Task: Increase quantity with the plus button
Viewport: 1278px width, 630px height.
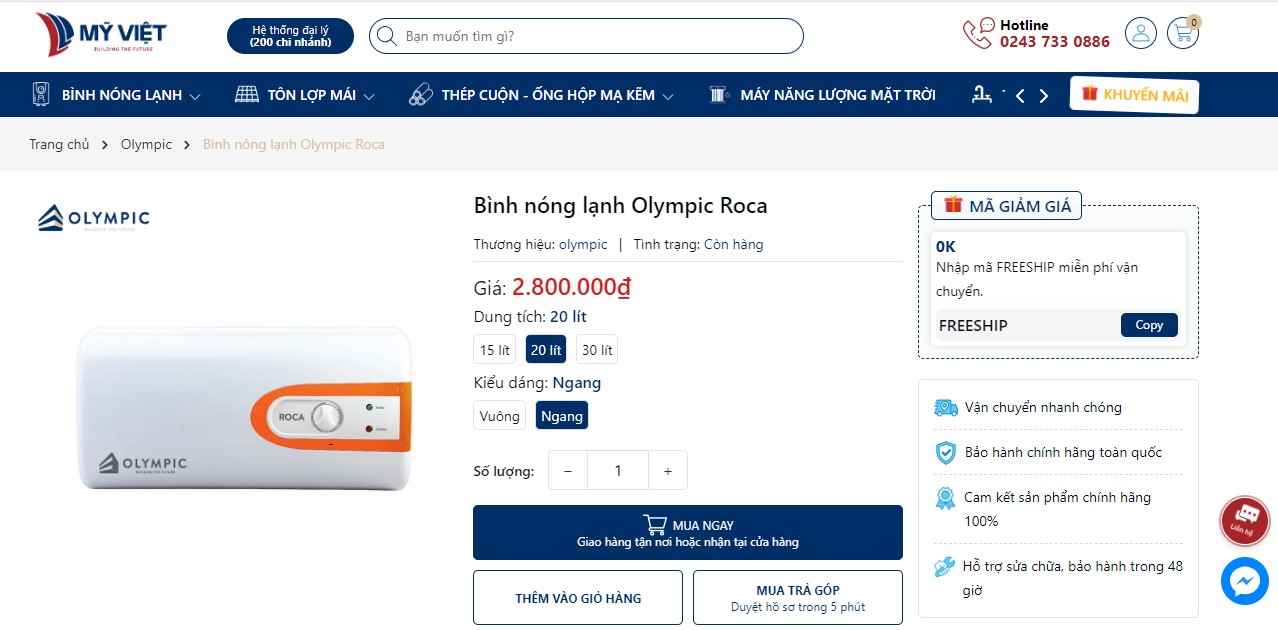Action: (x=668, y=471)
